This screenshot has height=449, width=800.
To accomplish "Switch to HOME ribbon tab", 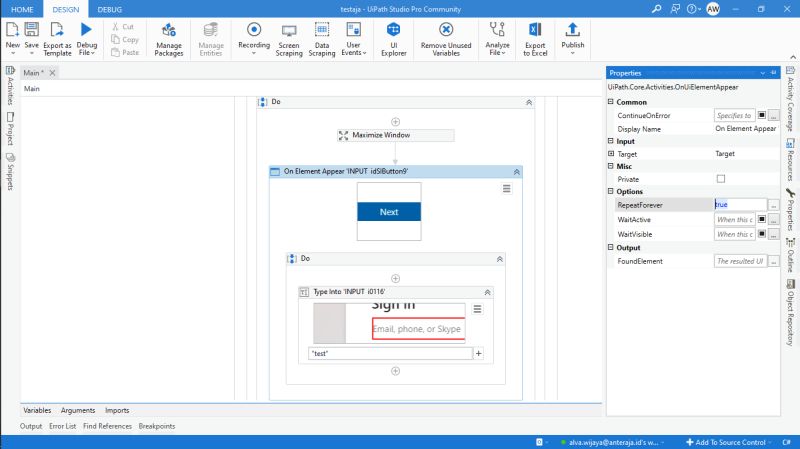I will [22, 9].
